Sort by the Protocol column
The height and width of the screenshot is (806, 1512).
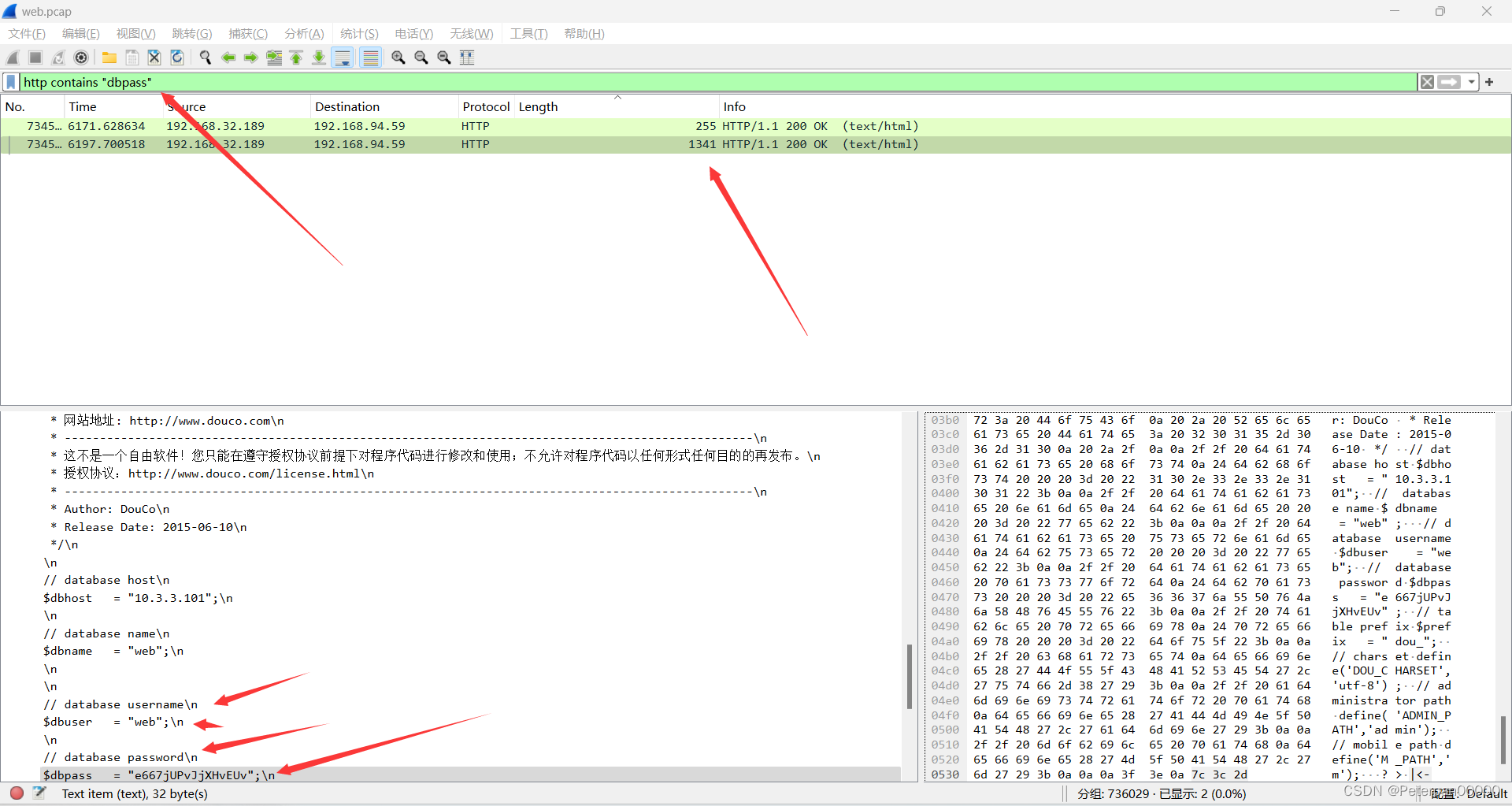(x=486, y=107)
